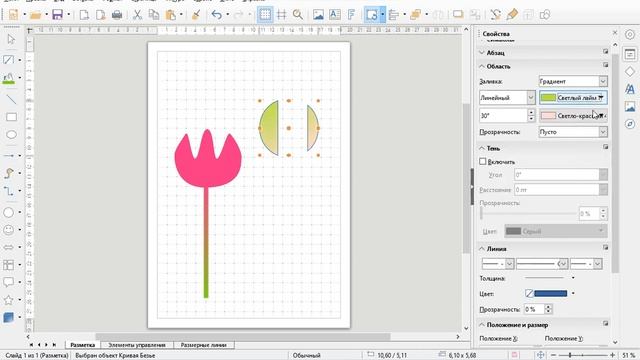The height and width of the screenshot is (360, 640).
Task: Open the line style dropdown in Линия
Action: [x=541, y=264]
